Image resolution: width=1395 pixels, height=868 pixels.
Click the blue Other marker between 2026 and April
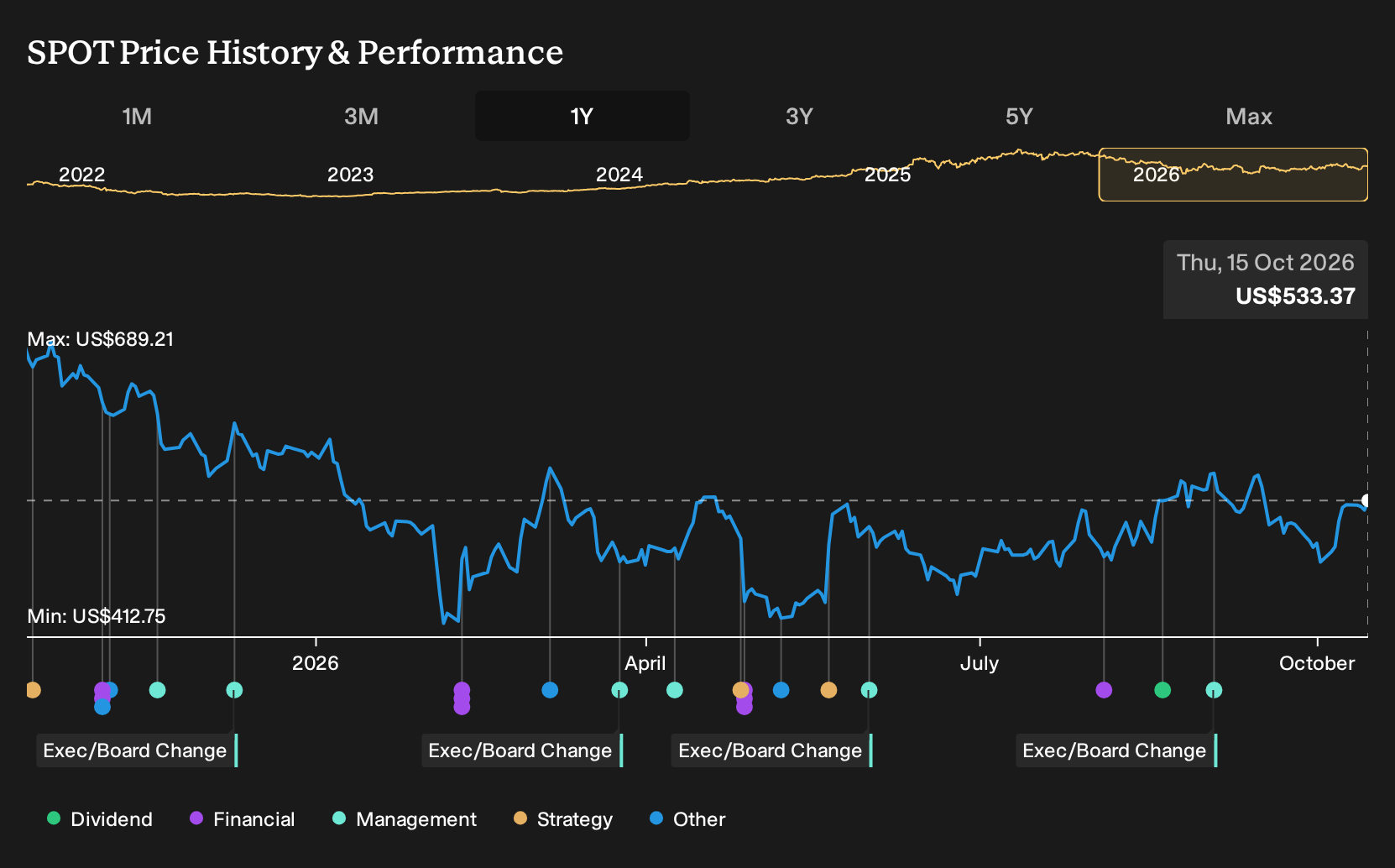550,690
